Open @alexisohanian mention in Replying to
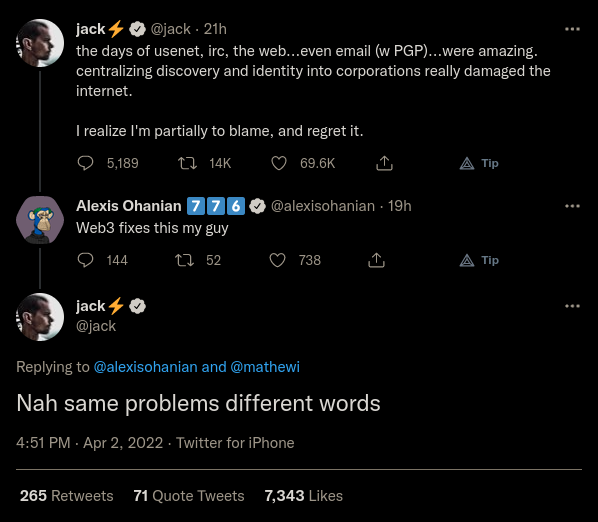Viewport: 598px width, 522px height. [x=145, y=367]
